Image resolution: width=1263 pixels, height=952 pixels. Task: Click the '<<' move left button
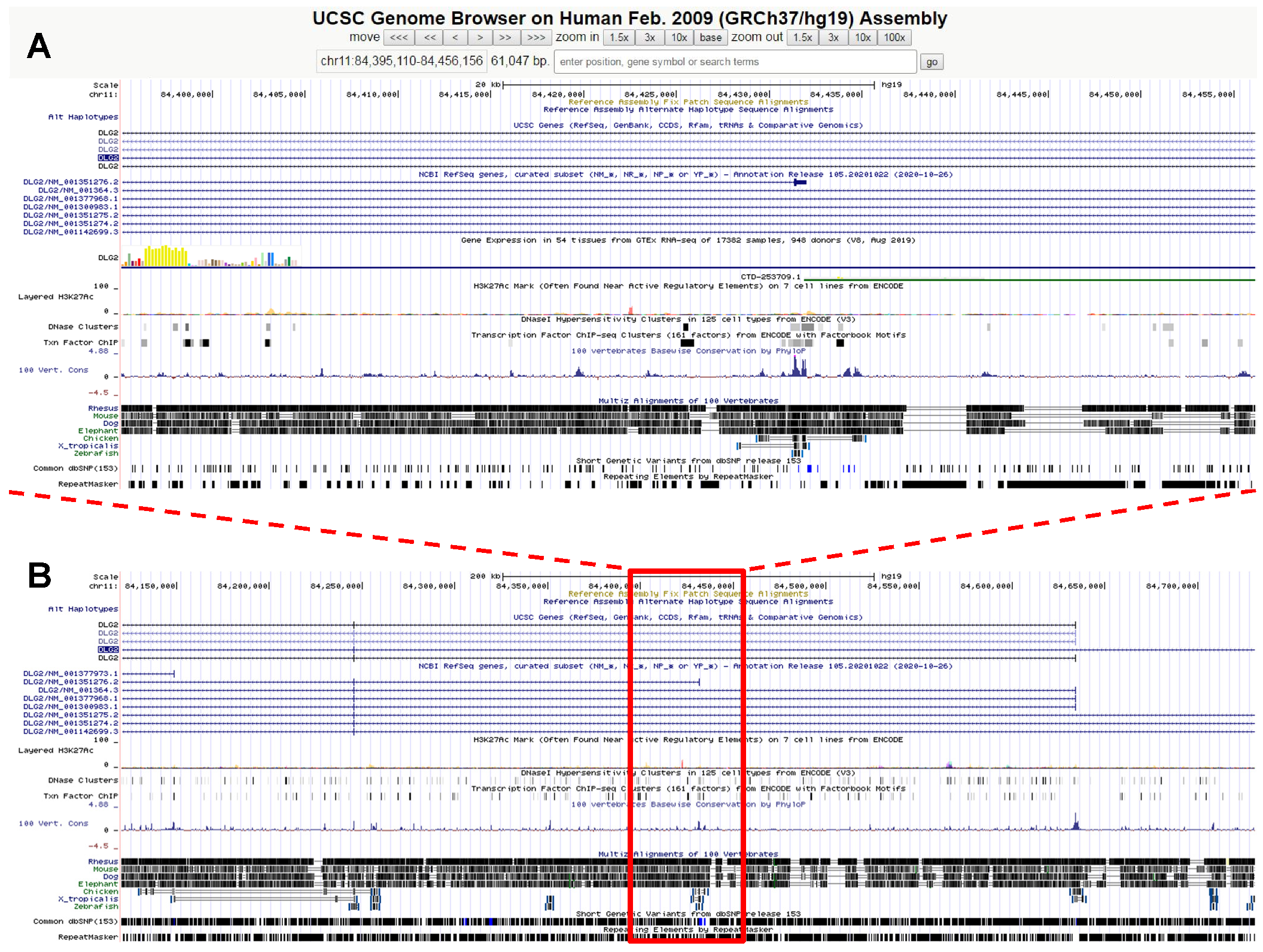pyautogui.click(x=430, y=38)
